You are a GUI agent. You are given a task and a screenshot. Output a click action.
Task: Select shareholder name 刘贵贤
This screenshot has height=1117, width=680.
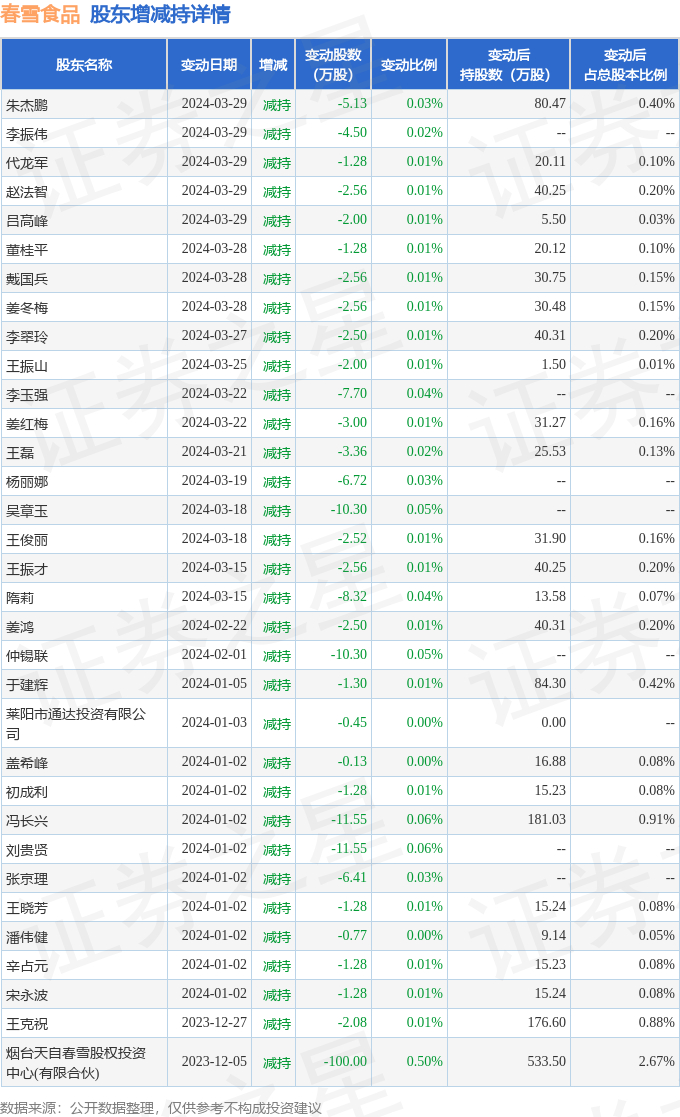coord(27,849)
